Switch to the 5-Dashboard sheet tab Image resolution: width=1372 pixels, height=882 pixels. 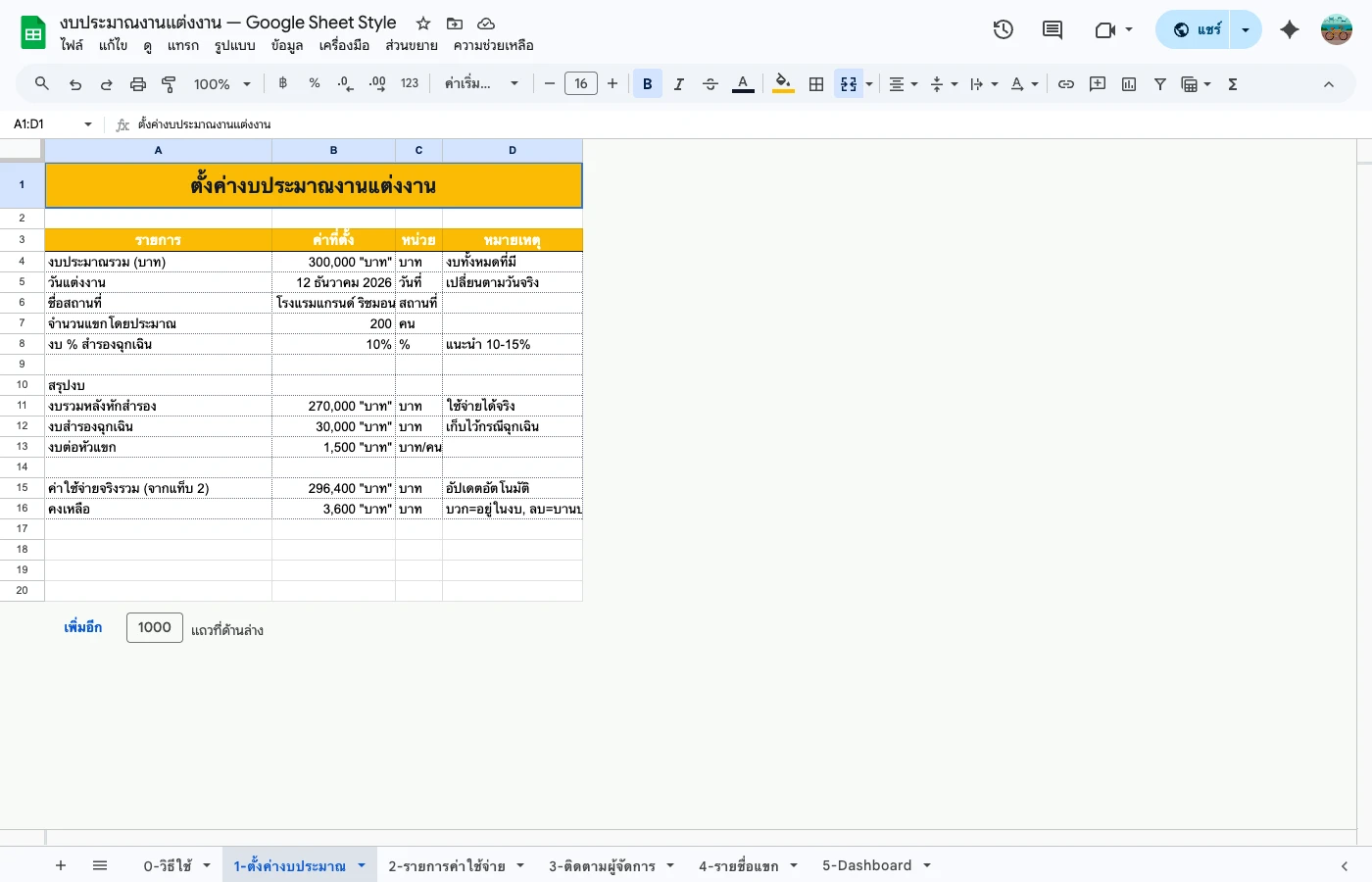(x=866, y=865)
